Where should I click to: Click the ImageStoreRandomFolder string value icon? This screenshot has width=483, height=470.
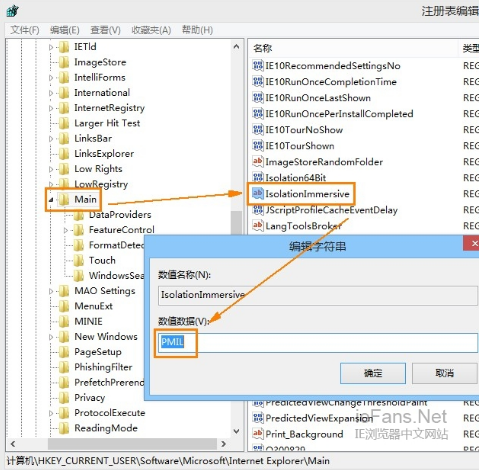point(258,162)
